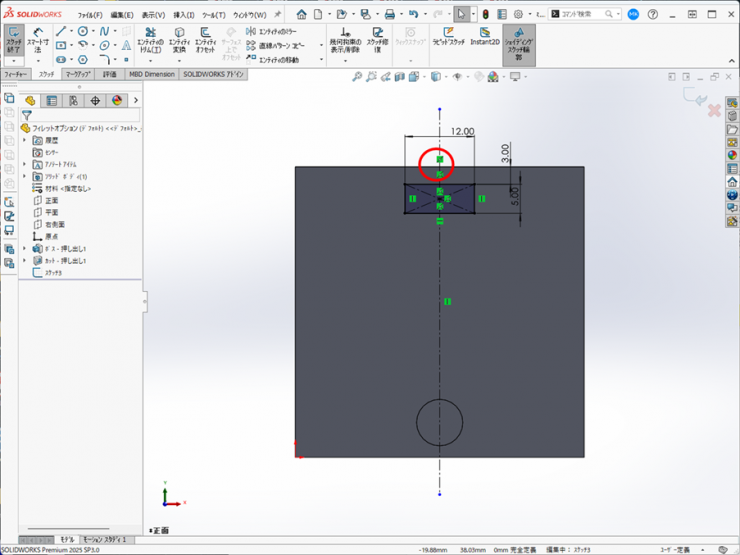Click the ラピッドスケッチ Rapid Sketch icon

click(448, 38)
